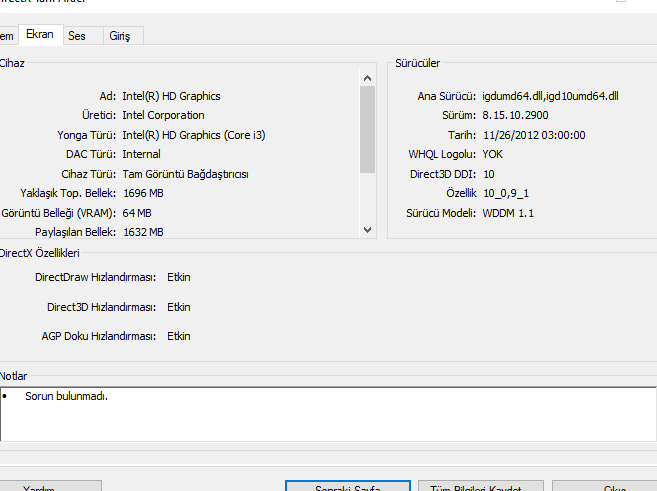
Task: Click the 'Yonga Türü:' label
Action: tap(87, 135)
